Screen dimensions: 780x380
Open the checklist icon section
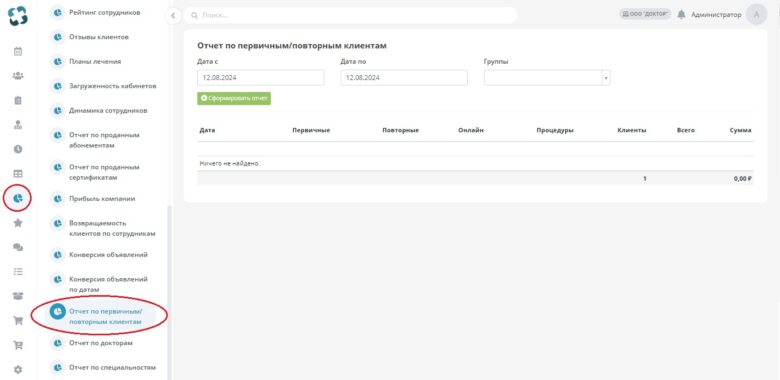coord(18,272)
